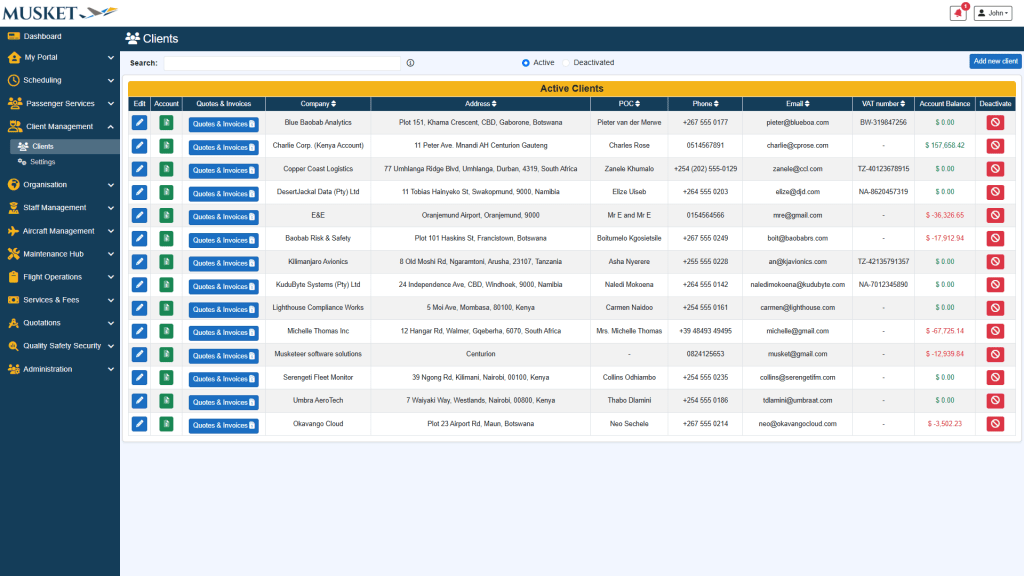Click the Add new client button
The image size is (1024, 576).
click(995, 62)
